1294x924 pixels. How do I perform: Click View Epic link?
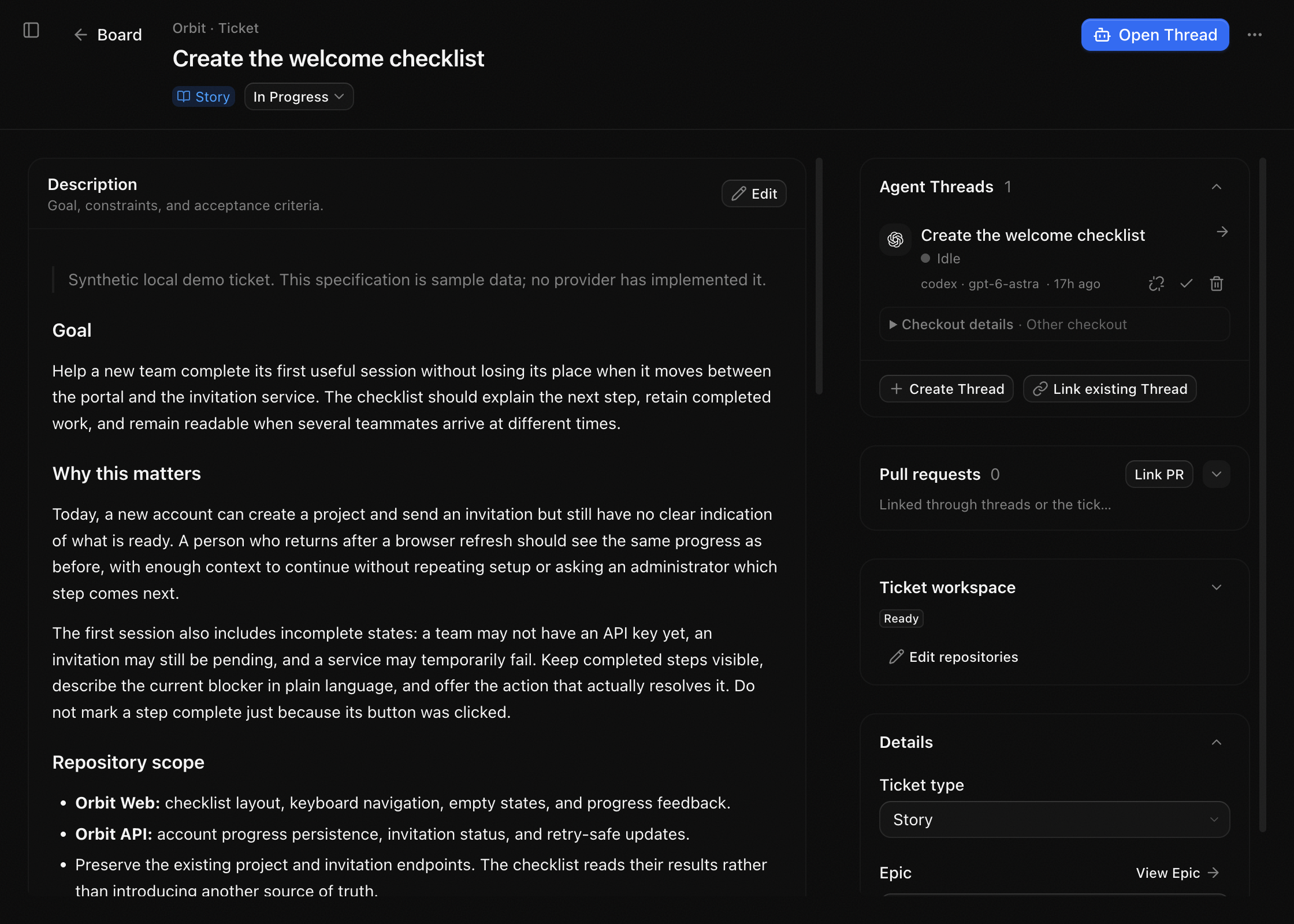click(x=1177, y=873)
